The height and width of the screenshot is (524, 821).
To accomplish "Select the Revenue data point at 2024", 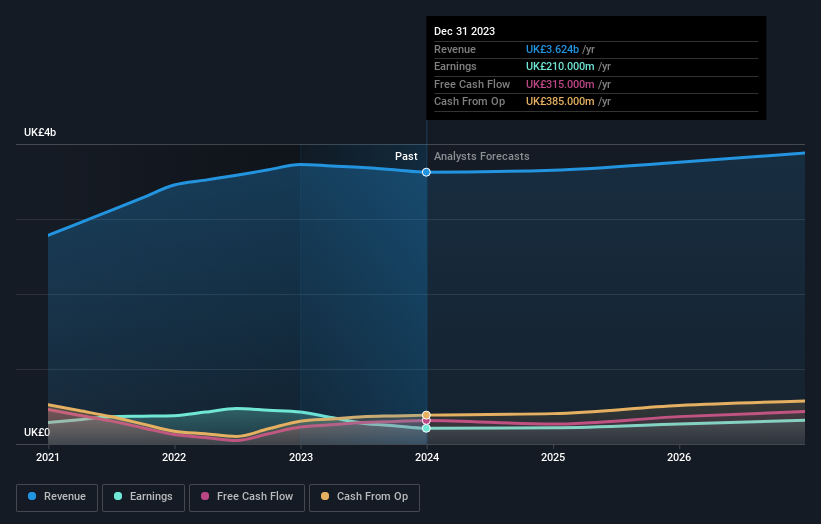I will tap(426, 172).
